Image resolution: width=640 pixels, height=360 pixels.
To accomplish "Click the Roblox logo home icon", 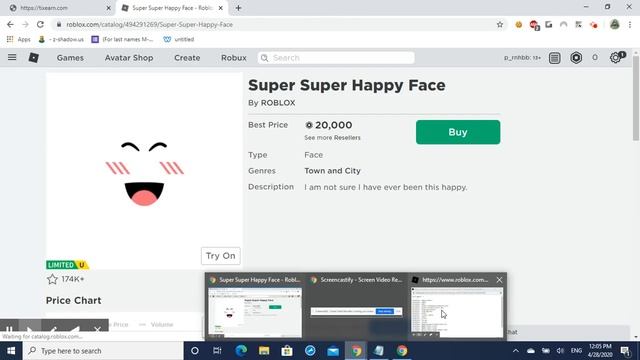I will click(x=33, y=58).
